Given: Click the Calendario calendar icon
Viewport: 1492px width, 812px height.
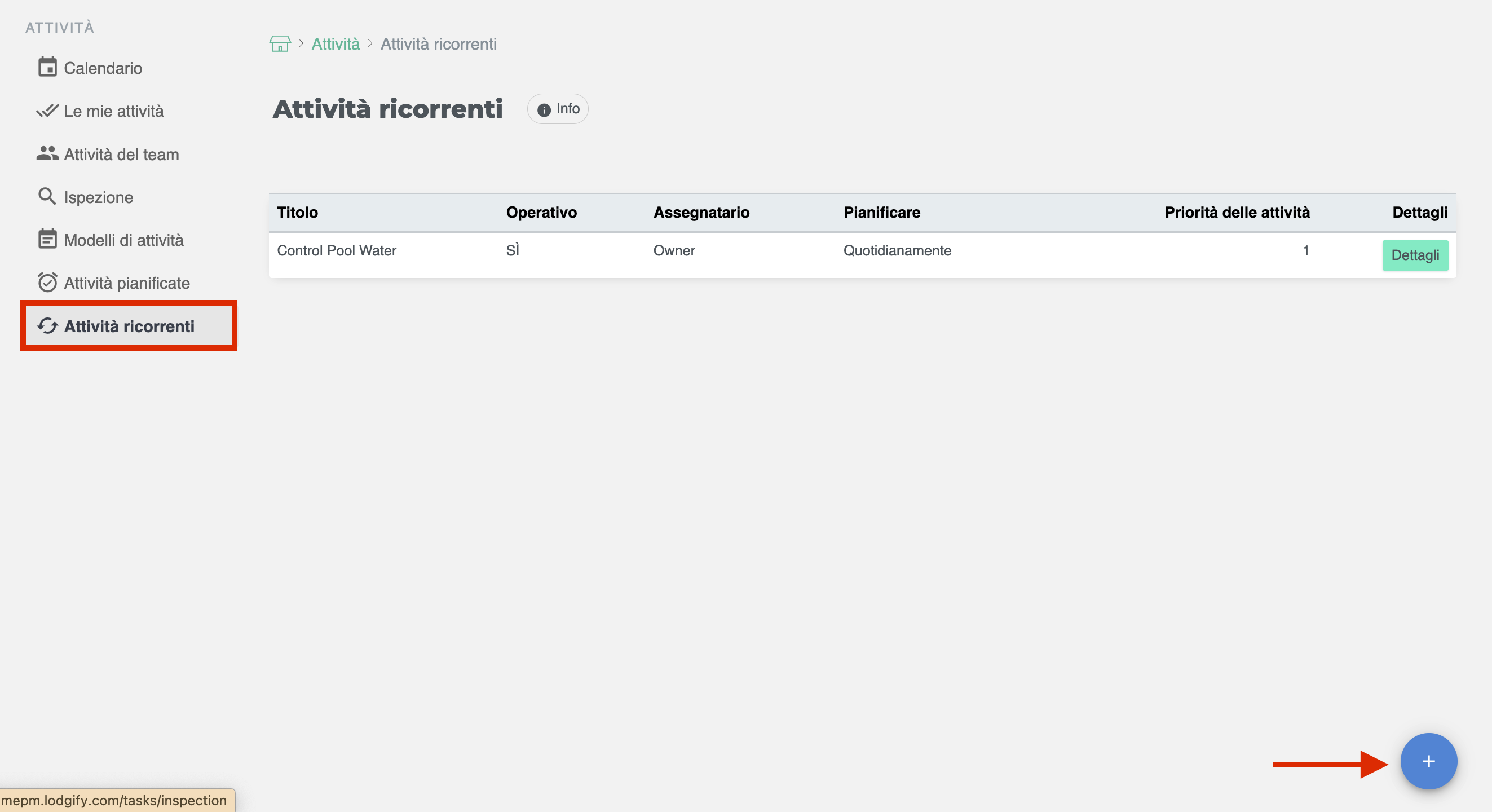Looking at the screenshot, I should pos(47,67).
